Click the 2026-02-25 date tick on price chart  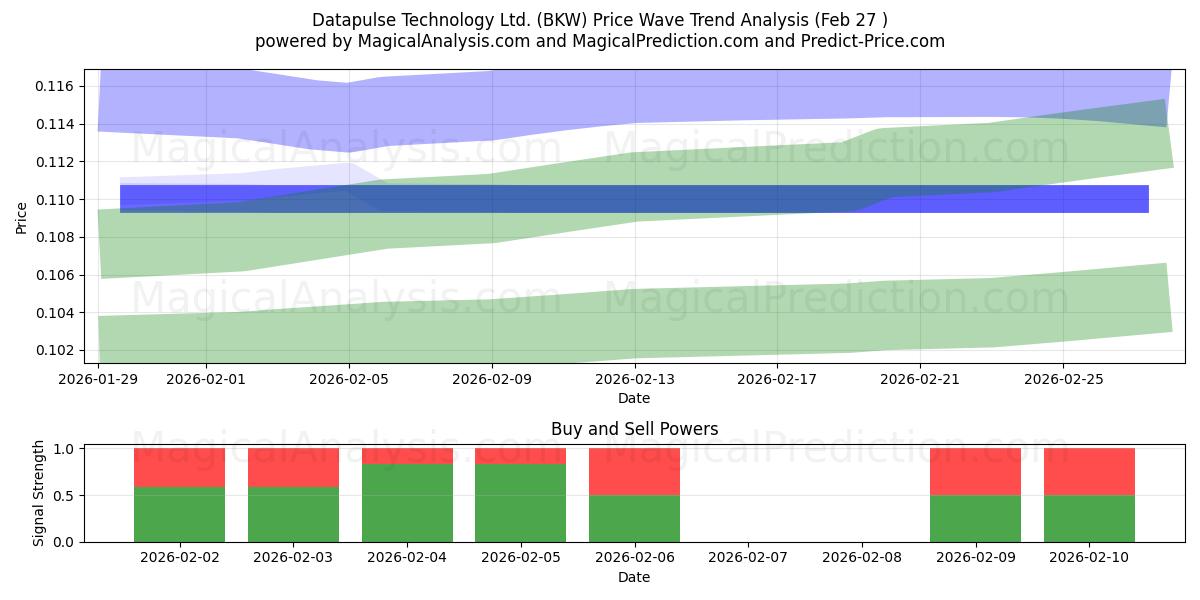coord(1063,380)
